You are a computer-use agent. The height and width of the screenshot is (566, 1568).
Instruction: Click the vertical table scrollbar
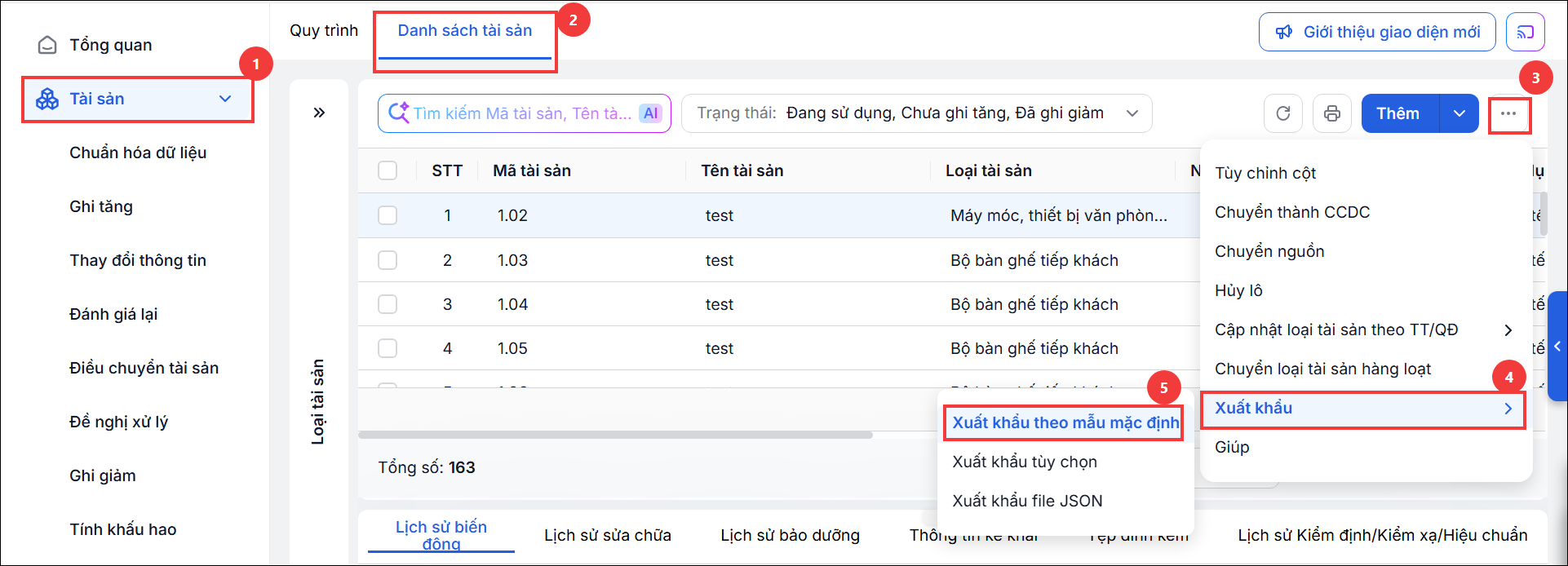pos(1543,214)
